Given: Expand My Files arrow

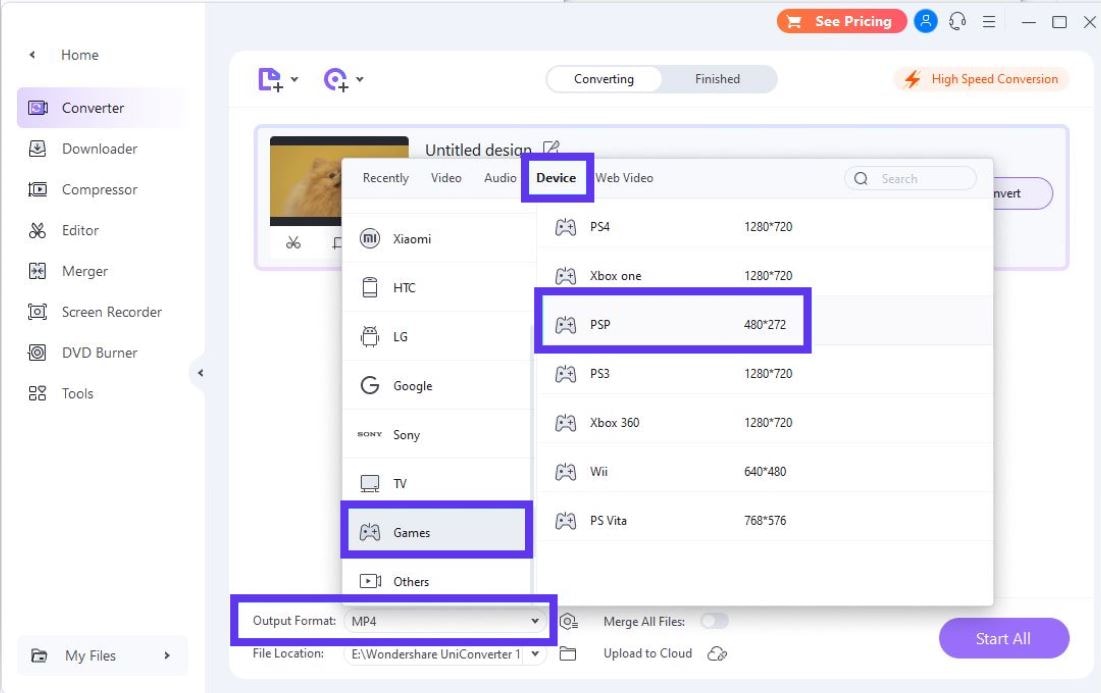Looking at the screenshot, I should [166, 655].
